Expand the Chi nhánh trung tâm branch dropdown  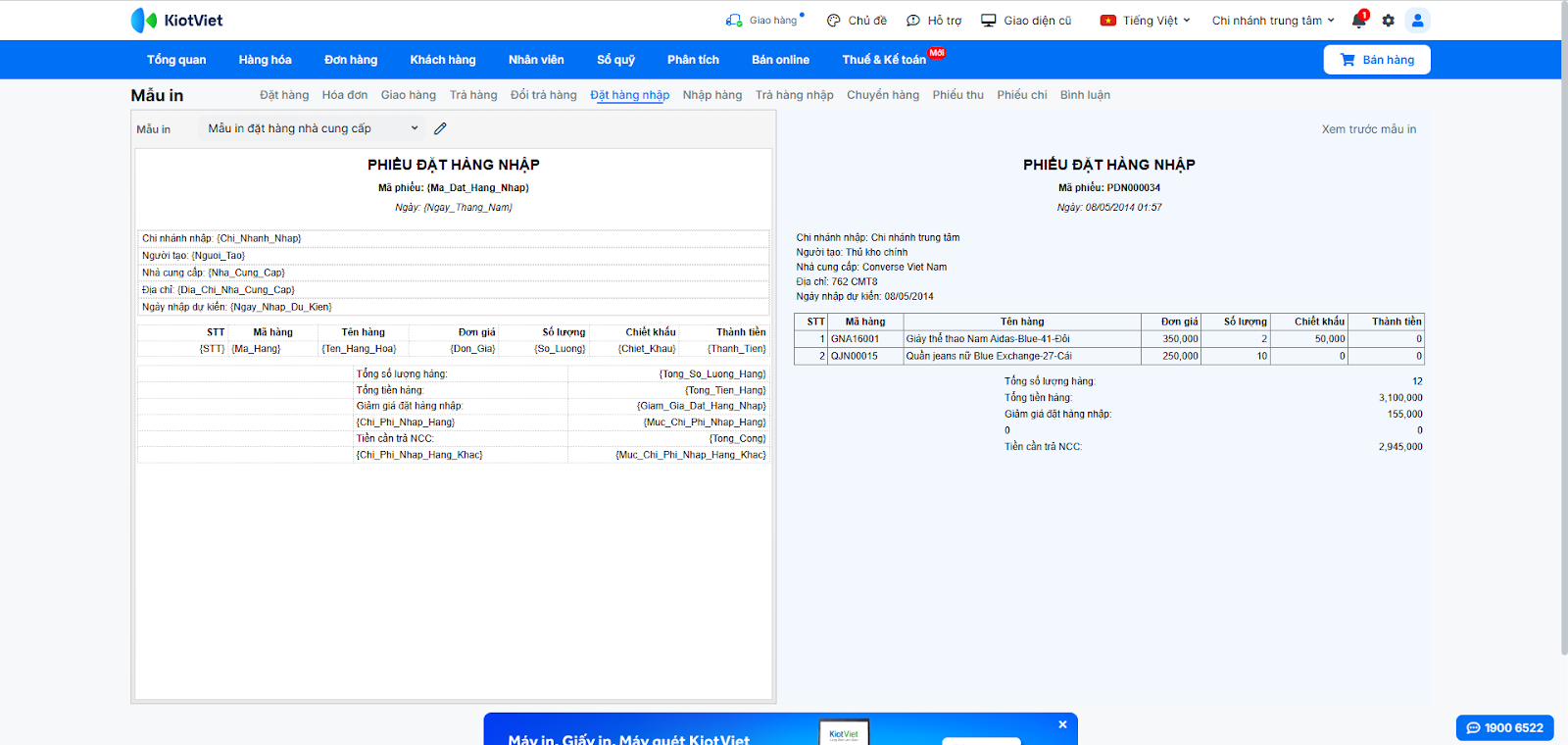click(1273, 21)
